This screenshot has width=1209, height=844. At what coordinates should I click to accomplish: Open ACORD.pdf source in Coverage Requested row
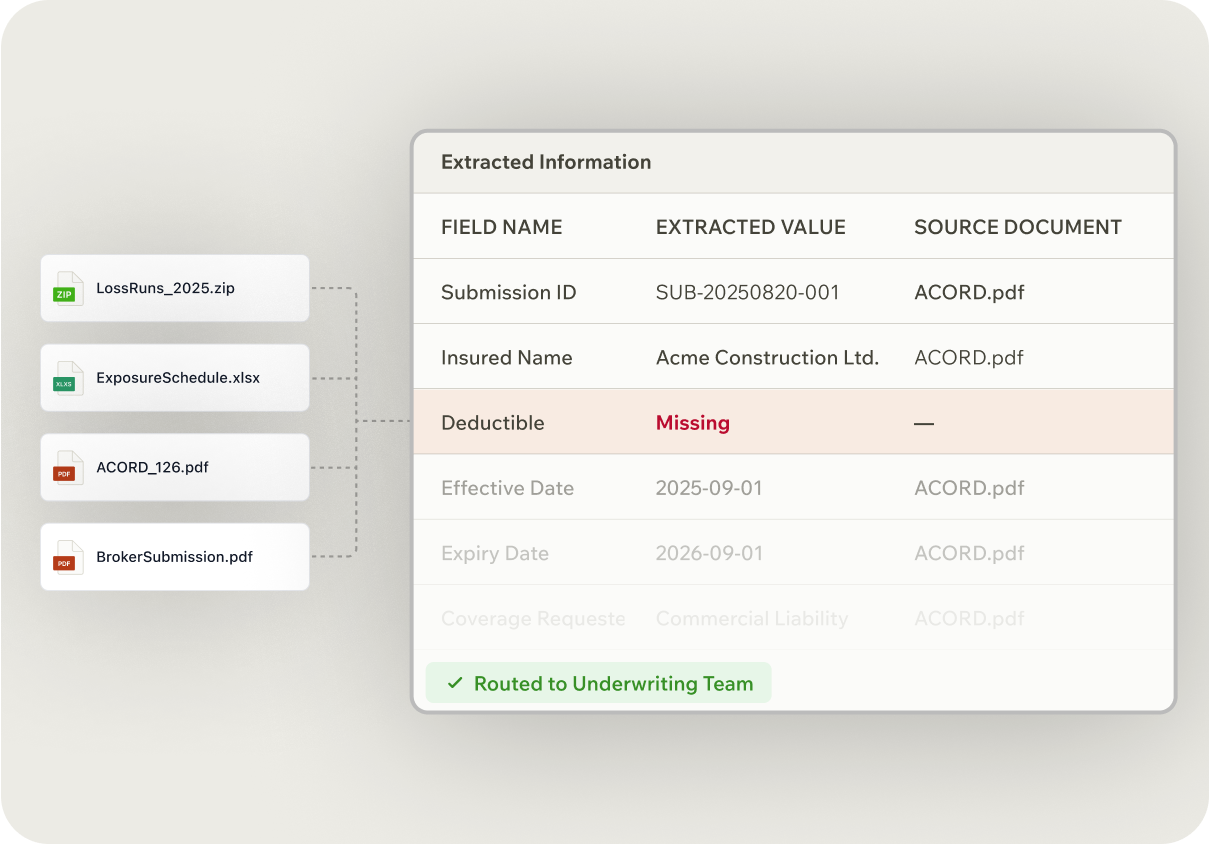pyautogui.click(x=969, y=619)
